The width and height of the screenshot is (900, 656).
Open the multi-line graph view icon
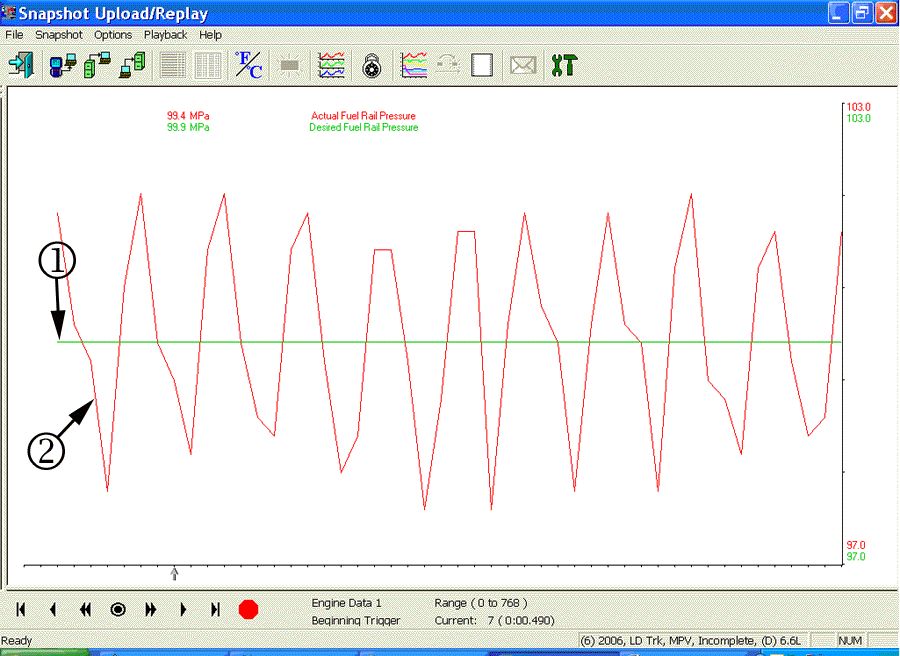click(331, 66)
